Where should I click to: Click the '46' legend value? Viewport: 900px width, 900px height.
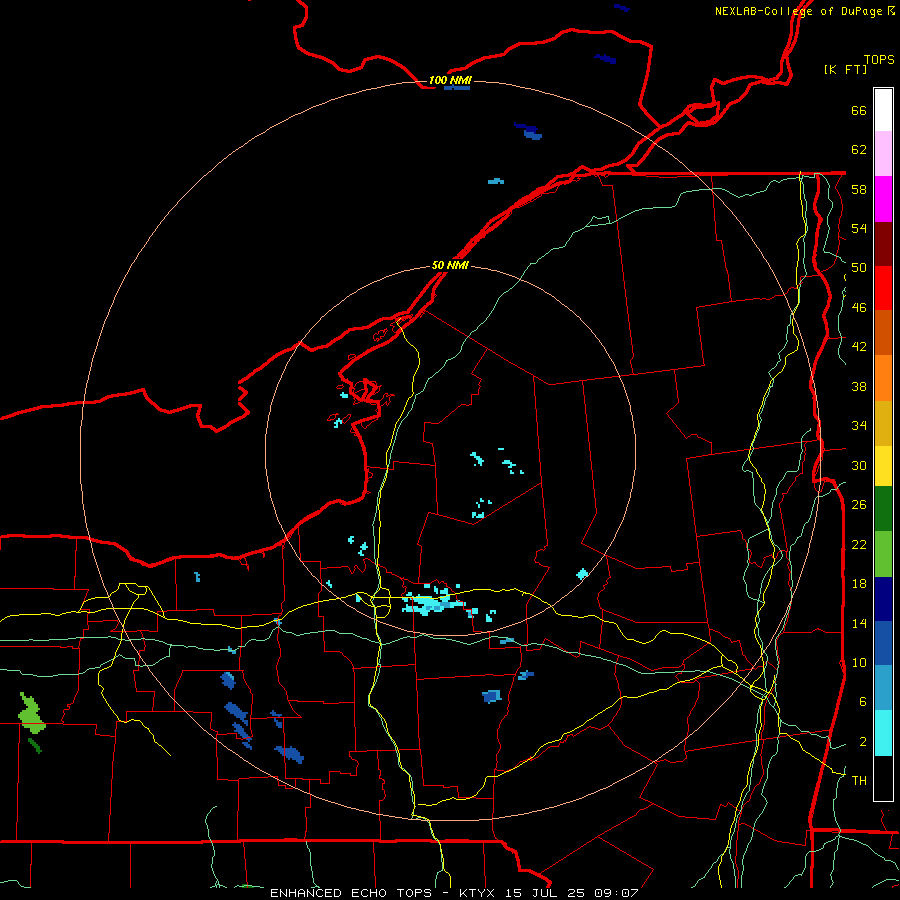point(859,308)
